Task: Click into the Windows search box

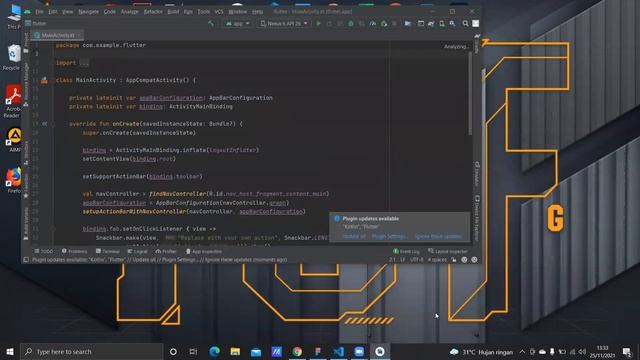Action: pos(92,351)
